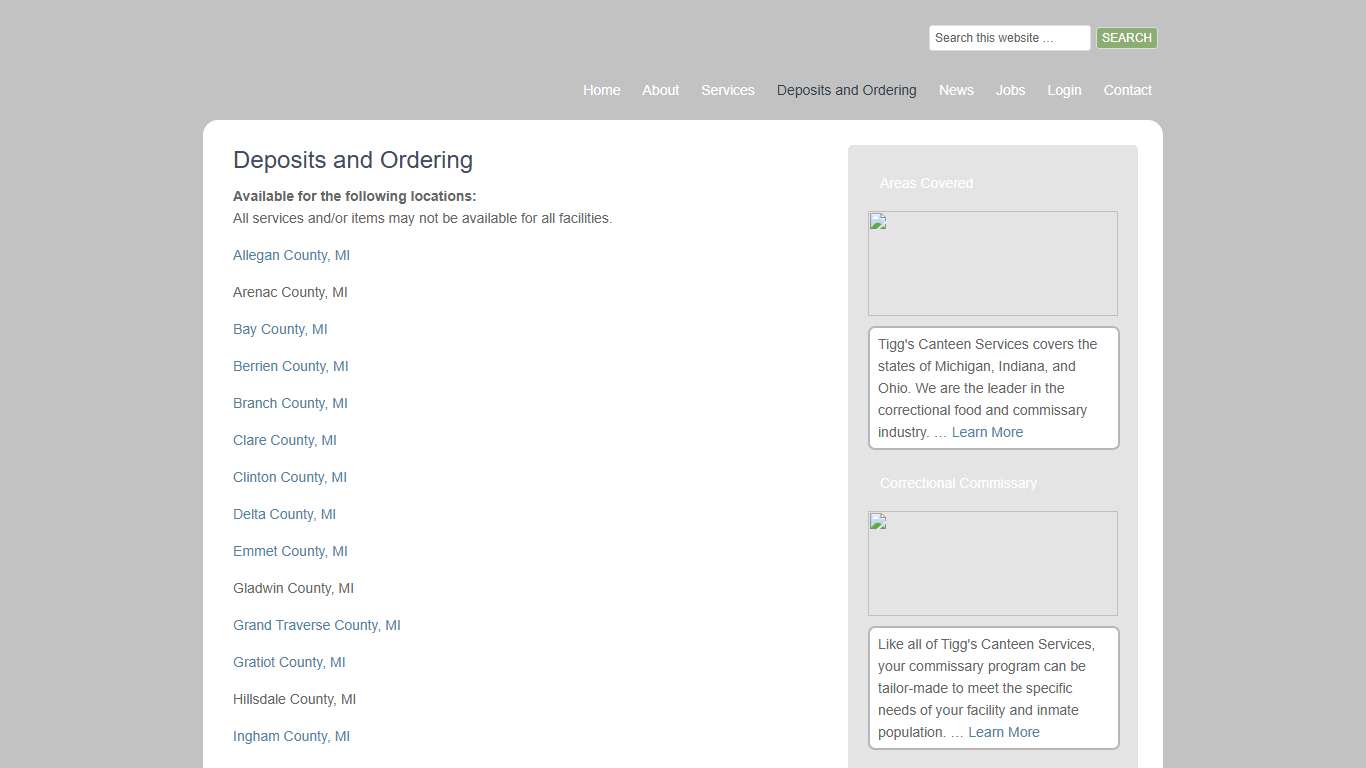Click the Correctional Commissary image thumbnail
Viewport: 1366px width, 768px height.
click(x=992, y=563)
